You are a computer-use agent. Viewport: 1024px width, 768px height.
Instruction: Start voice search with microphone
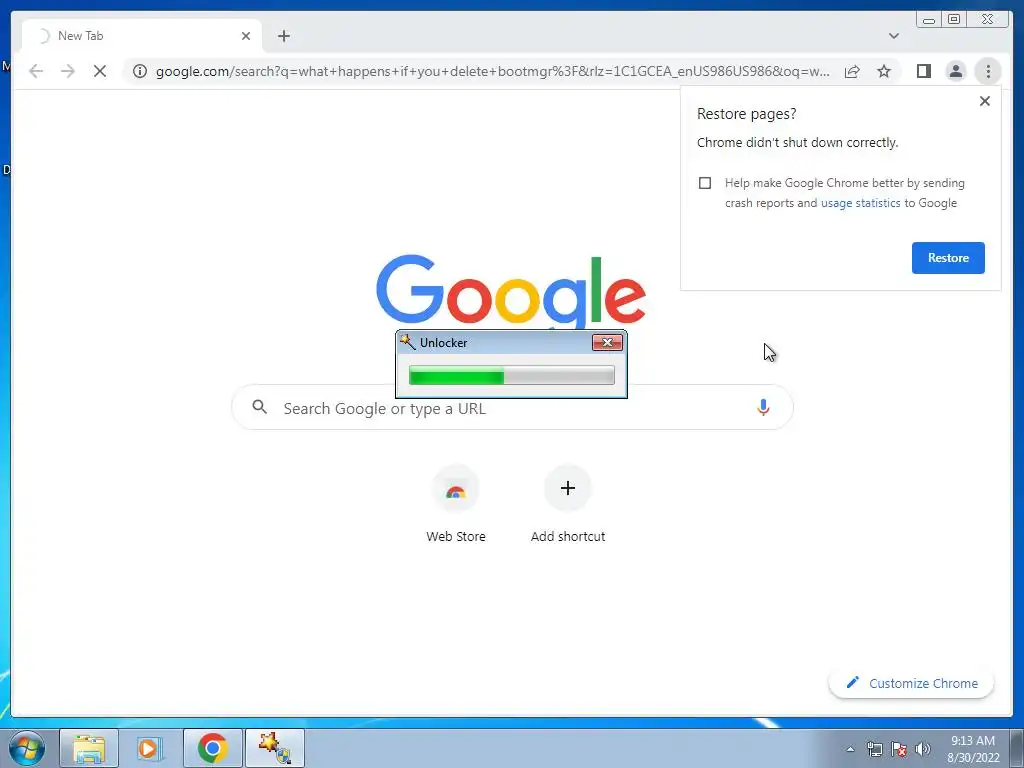tap(763, 408)
